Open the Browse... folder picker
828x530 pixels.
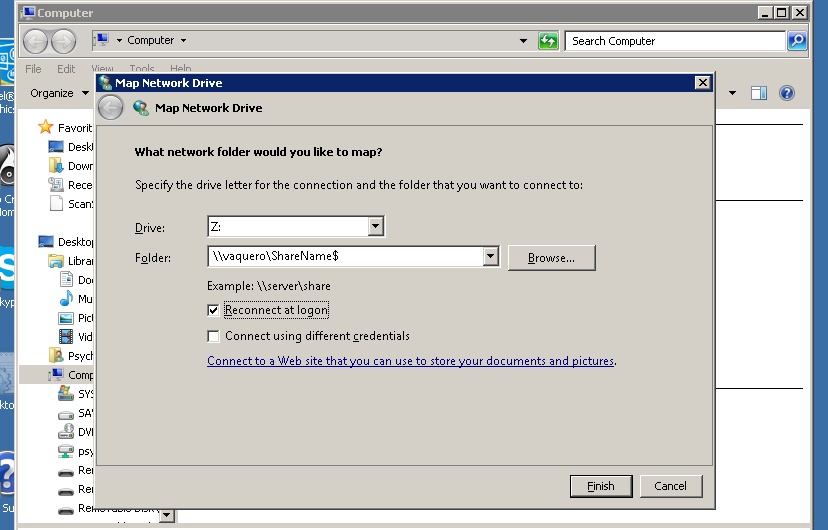551,258
